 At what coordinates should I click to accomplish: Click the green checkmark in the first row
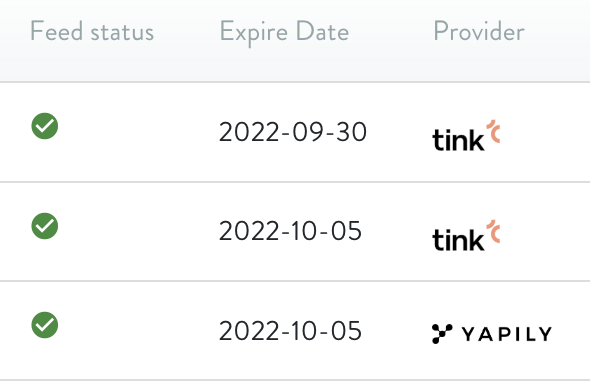(x=45, y=126)
